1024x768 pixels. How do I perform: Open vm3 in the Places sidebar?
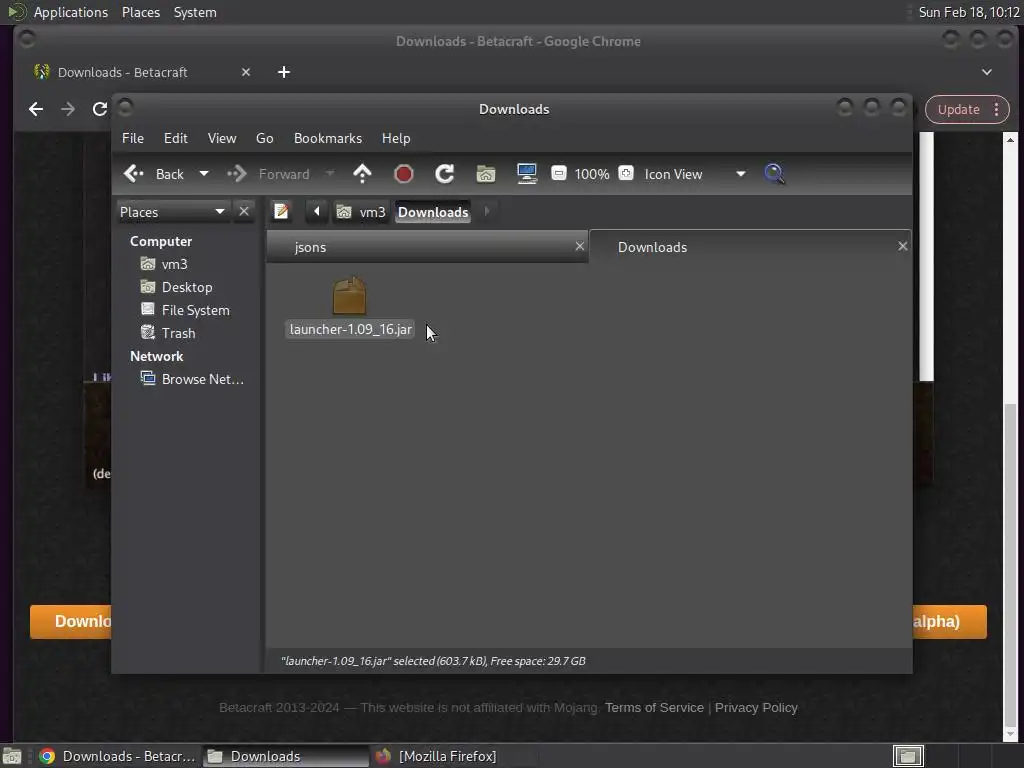[165, 264]
